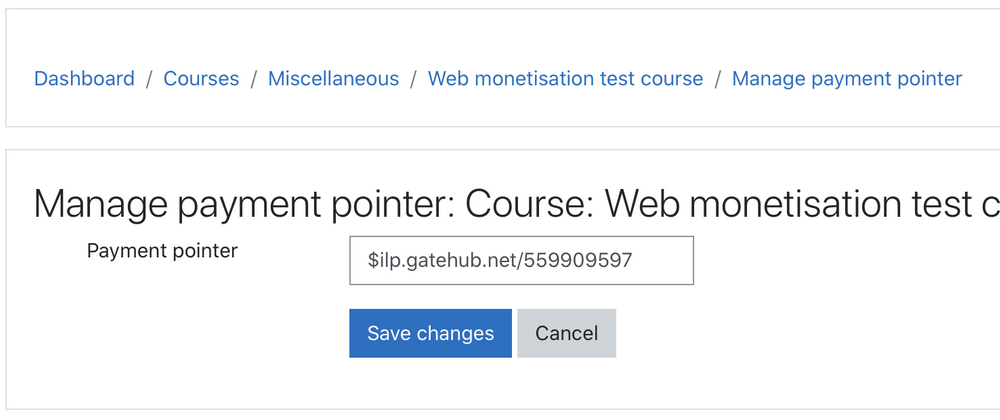Viewport: 1000px width, 420px height.
Task: Click the slash separator after Miscellaneous
Action: coord(413,79)
